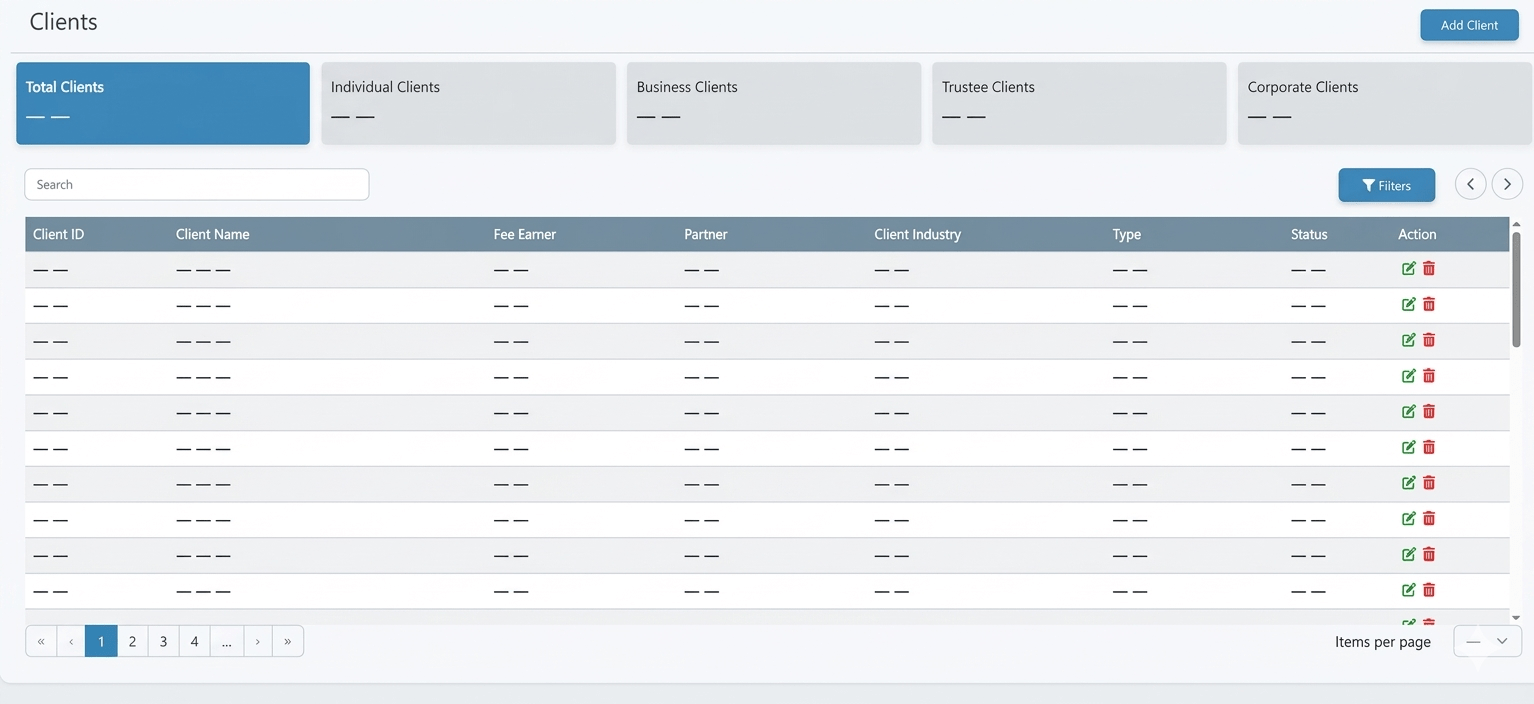Open the Filters panel
This screenshot has width=1534, height=704.
[x=1386, y=185]
